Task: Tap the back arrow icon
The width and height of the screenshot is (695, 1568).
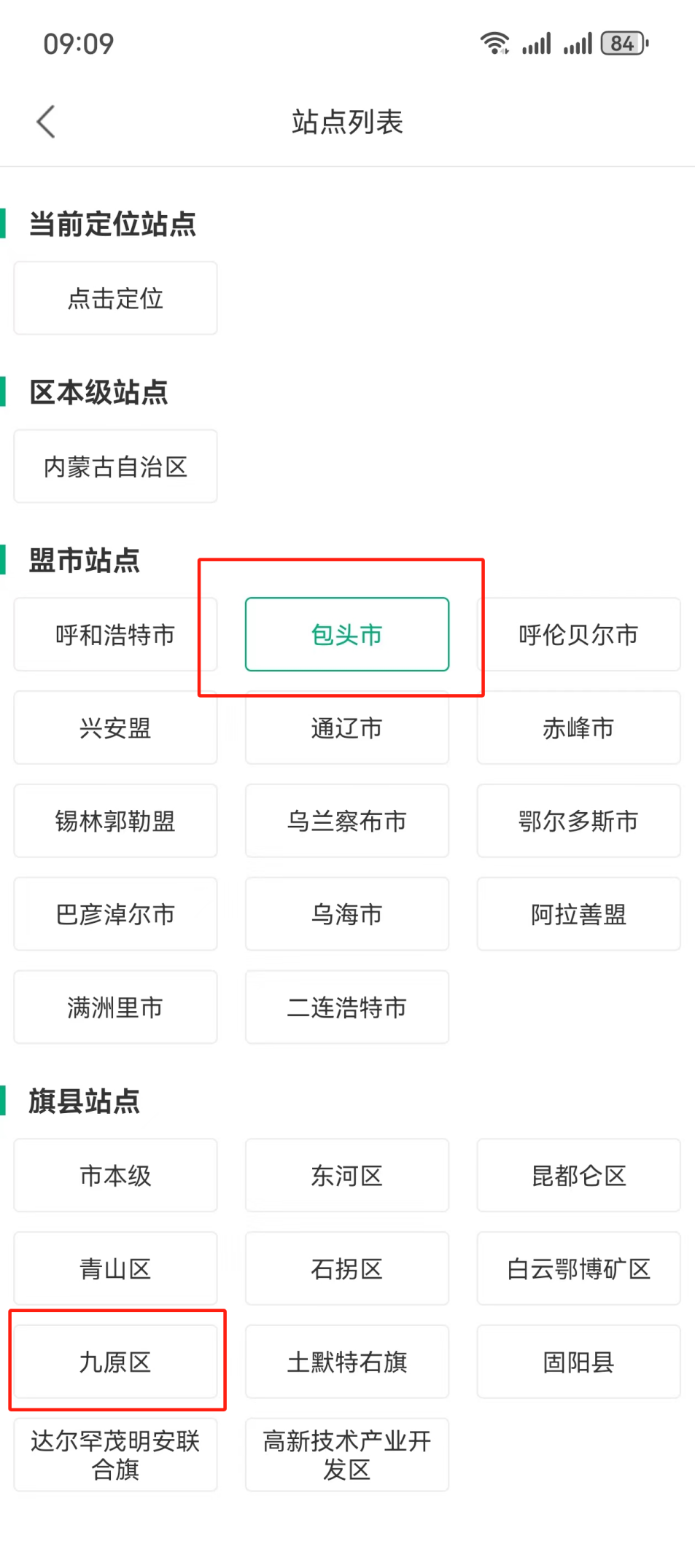Action: point(46,122)
